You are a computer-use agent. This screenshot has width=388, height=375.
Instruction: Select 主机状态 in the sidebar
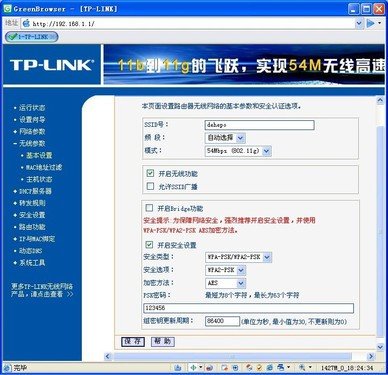pos(39,179)
